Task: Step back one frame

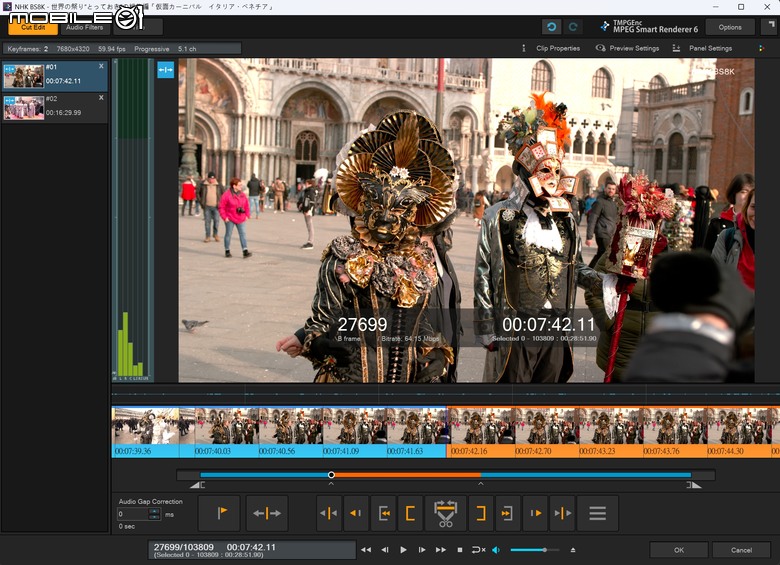Action: point(385,550)
